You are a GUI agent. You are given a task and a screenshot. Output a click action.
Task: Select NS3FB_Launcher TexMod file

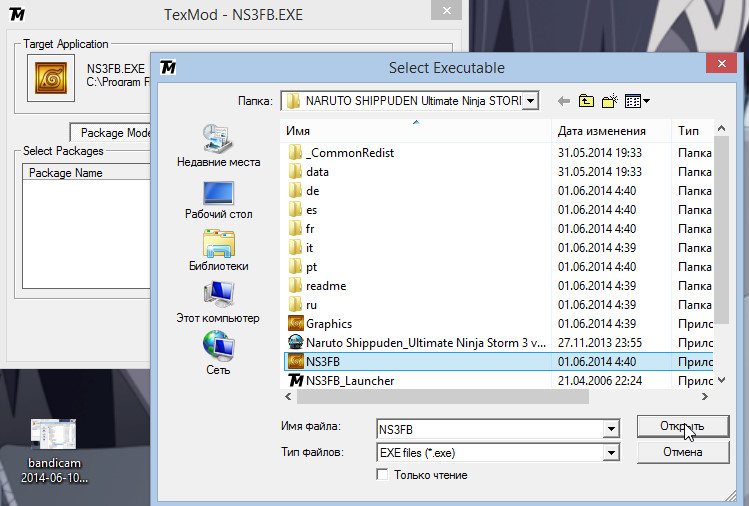coord(341,381)
